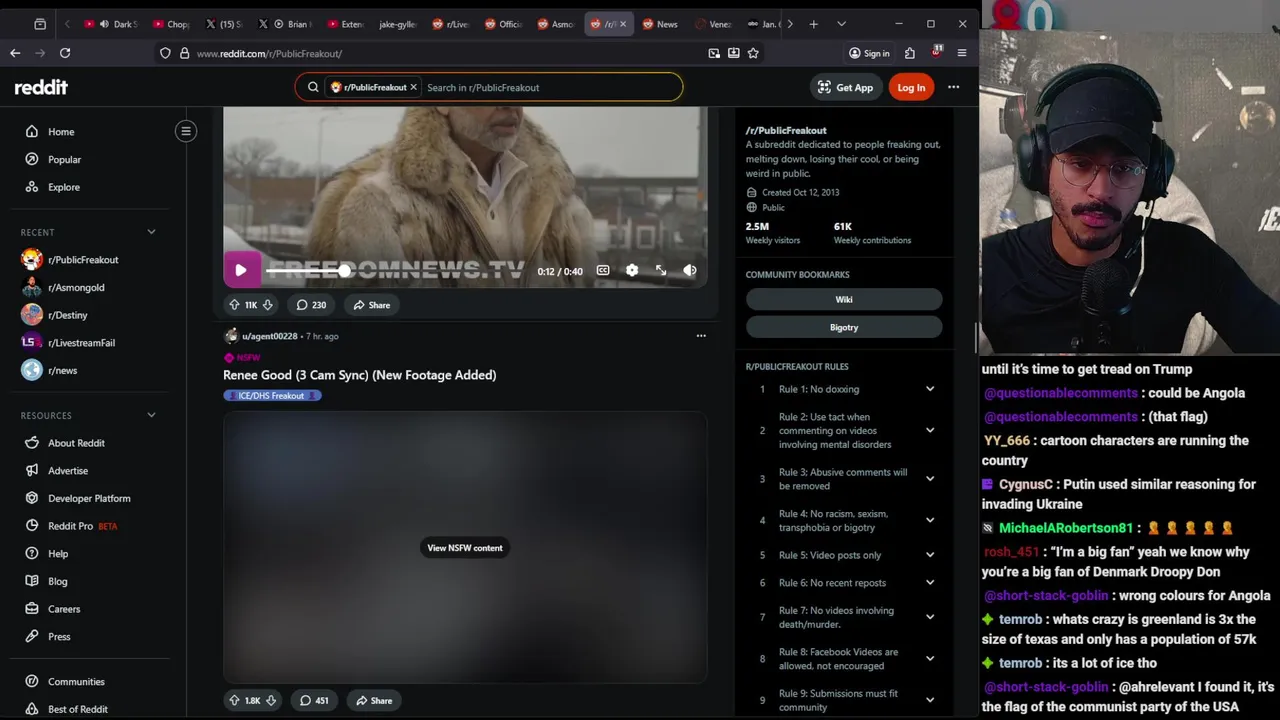Expand Rule 4: No racism, sexism
Screen dimensions: 1280x720
[x=930, y=521]
